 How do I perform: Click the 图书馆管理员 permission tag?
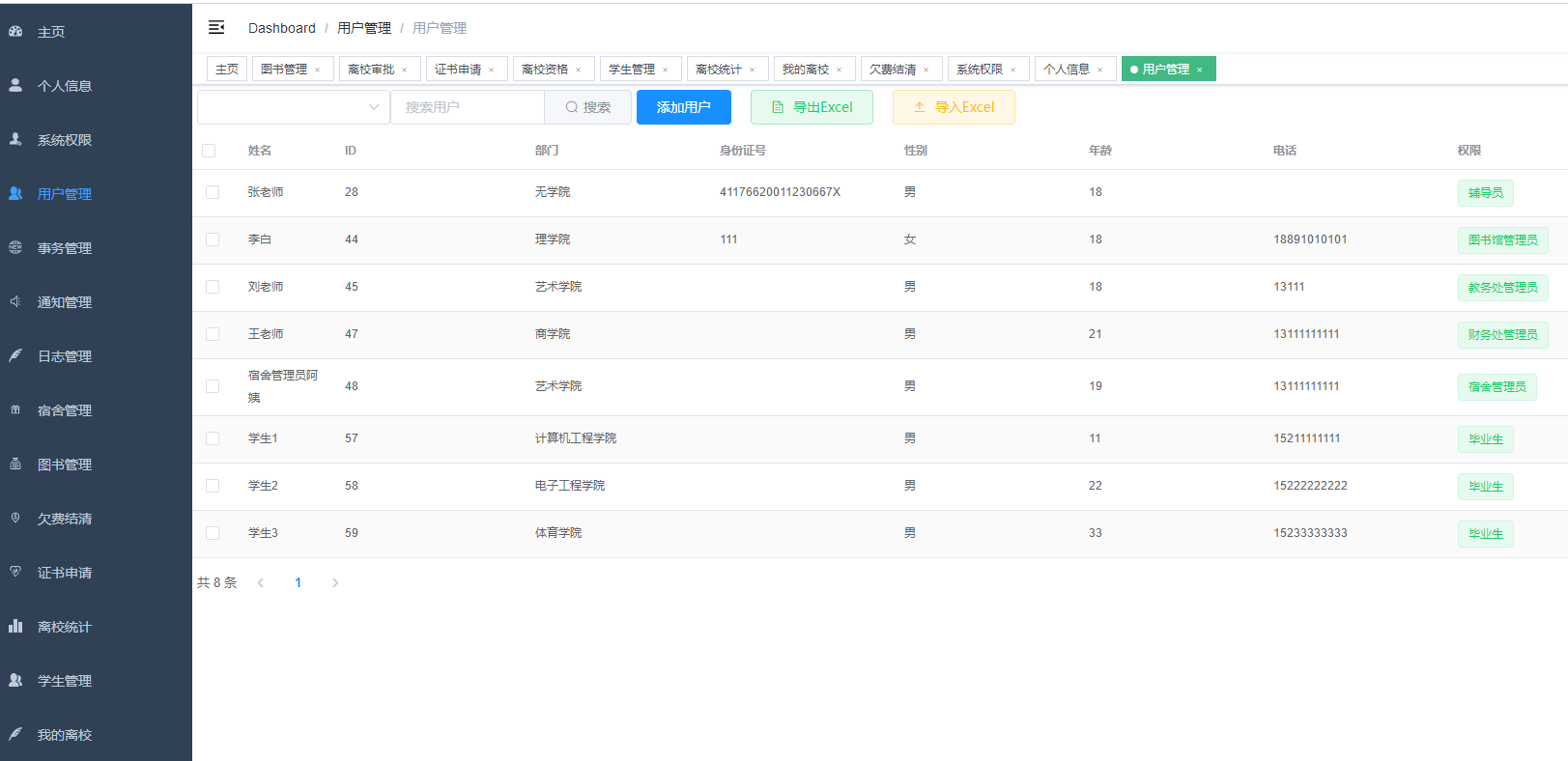tap(1503, 240)
